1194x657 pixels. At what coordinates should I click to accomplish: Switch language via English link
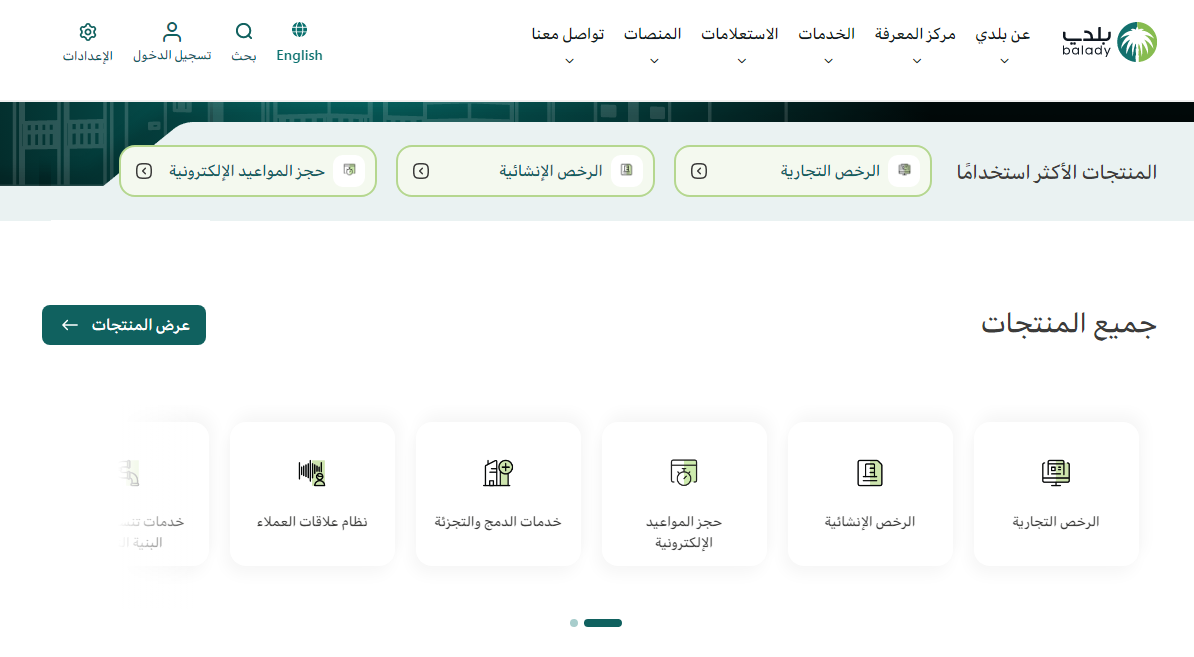click(299, 56)
